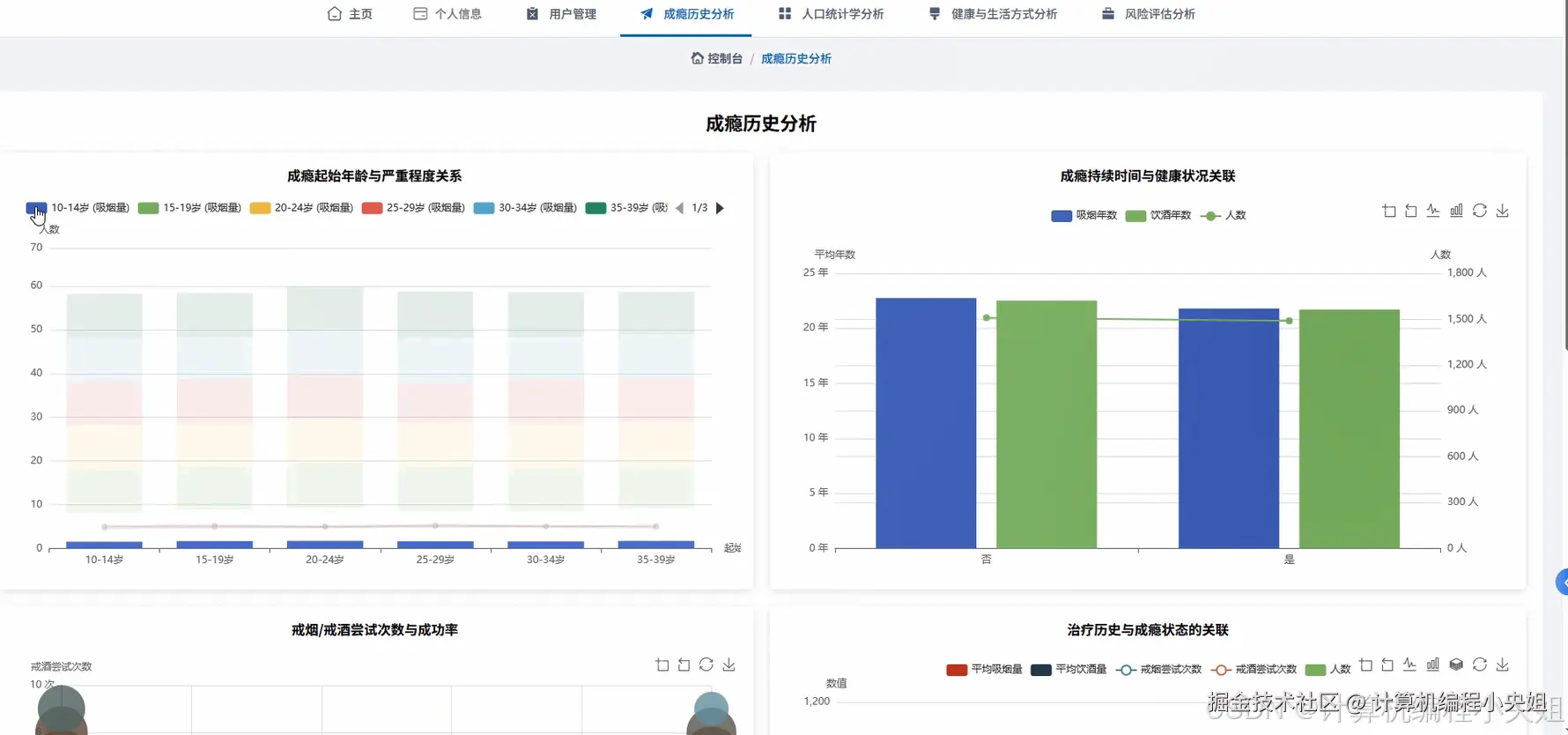Toggle 30-34岁 (吸烟量) legend series

(525, 208)
